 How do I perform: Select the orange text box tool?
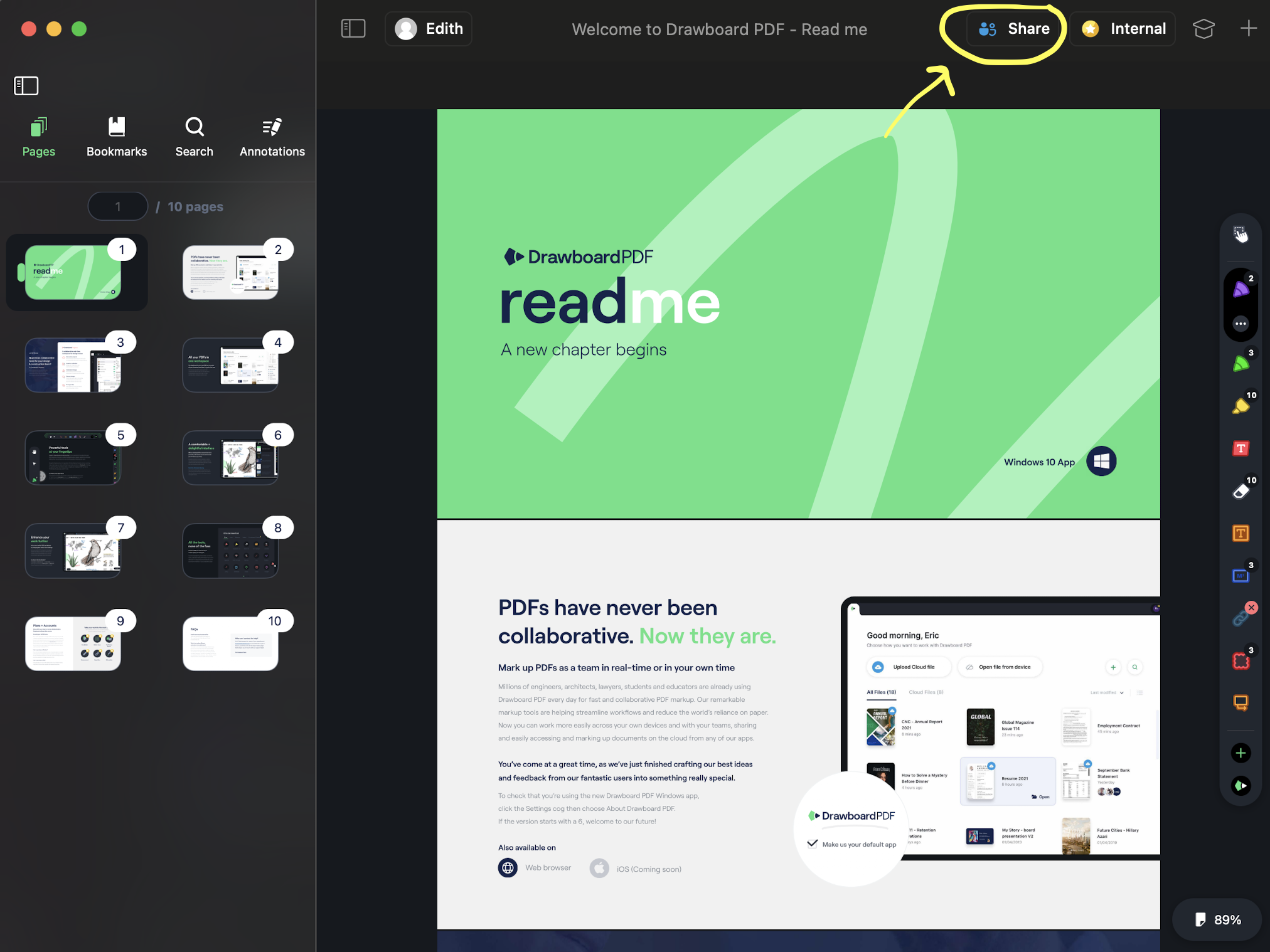tap(1241, 534)
